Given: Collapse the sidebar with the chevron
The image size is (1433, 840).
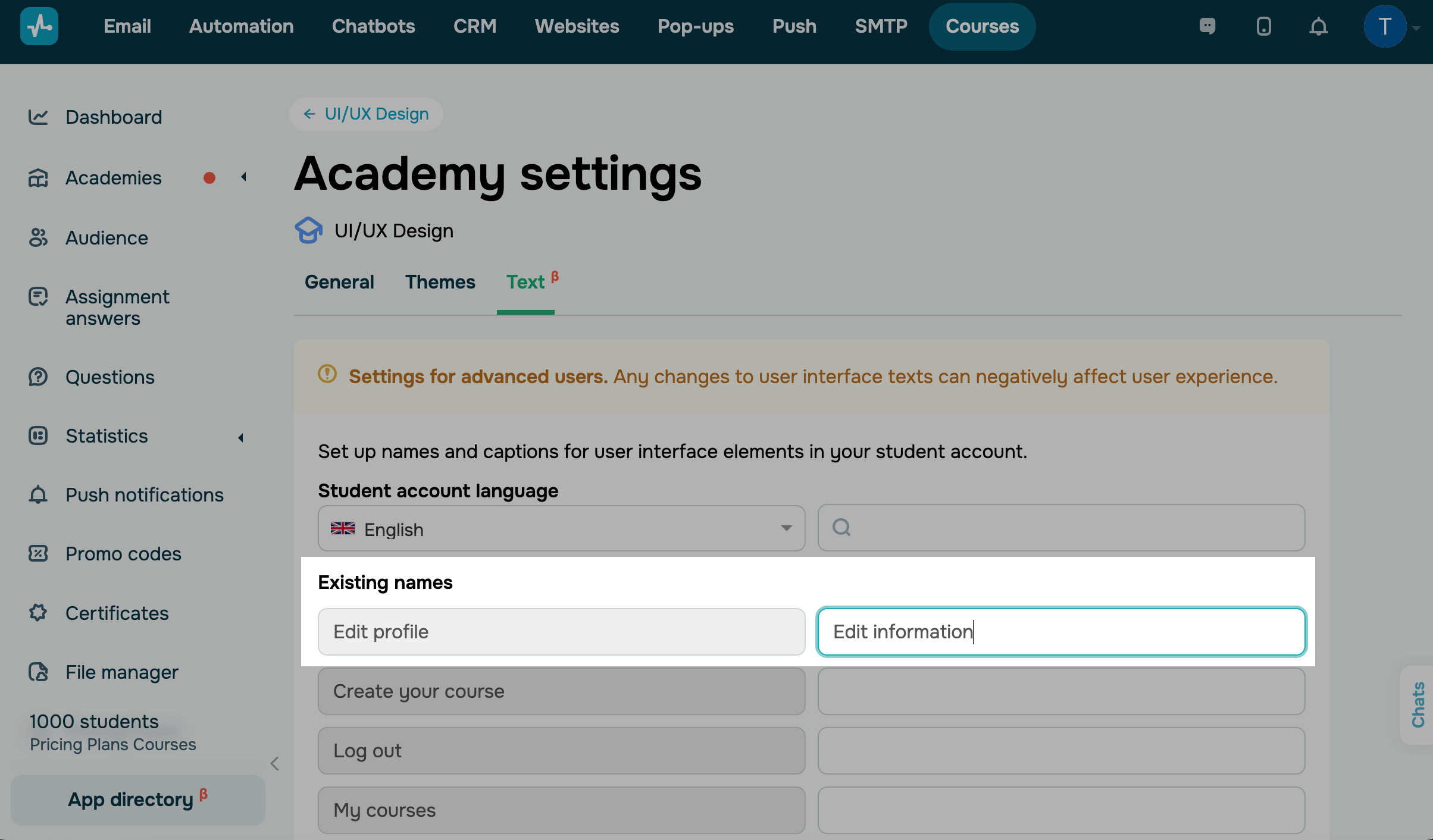Looking at the screenshot, I should click(275, 763).
